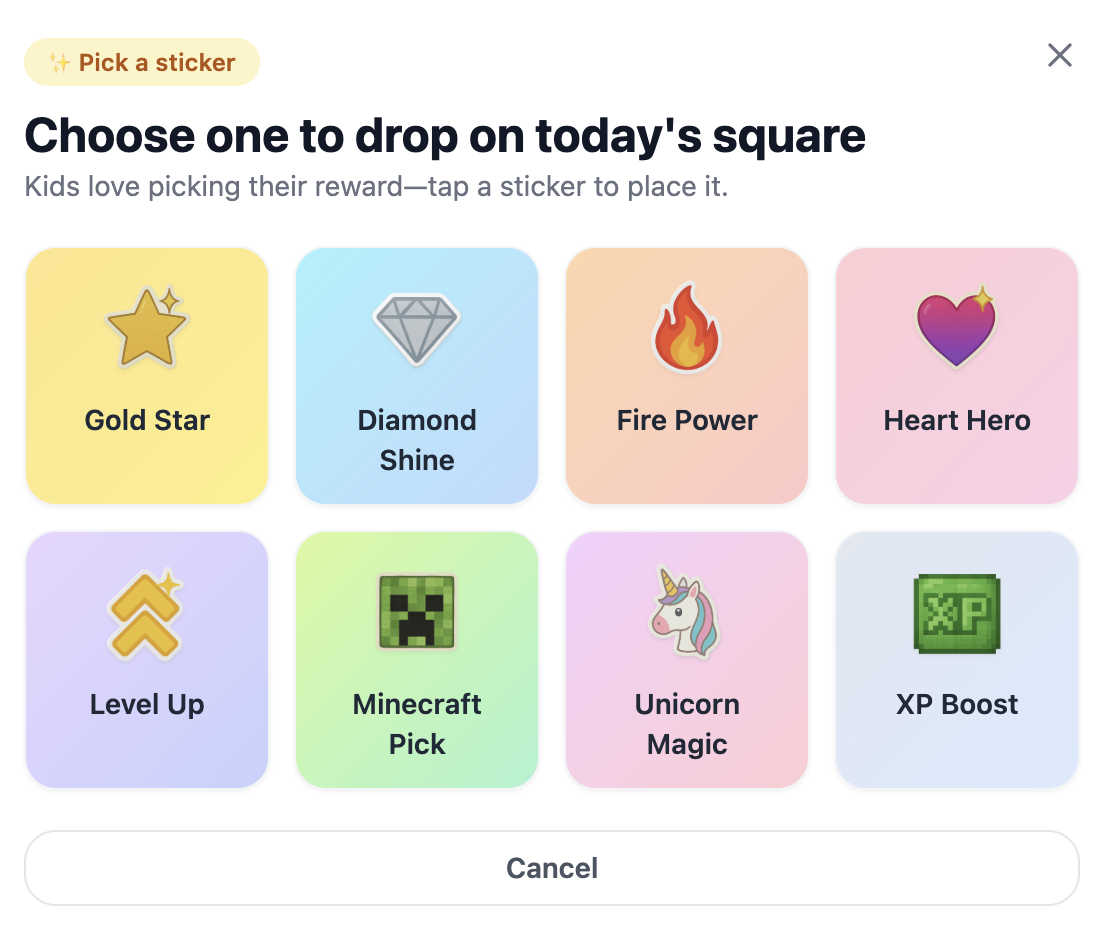Pick the Diamond Shine gem icon
The width and height of the screenshot is (1108, 944).
[x=417, y=328]
